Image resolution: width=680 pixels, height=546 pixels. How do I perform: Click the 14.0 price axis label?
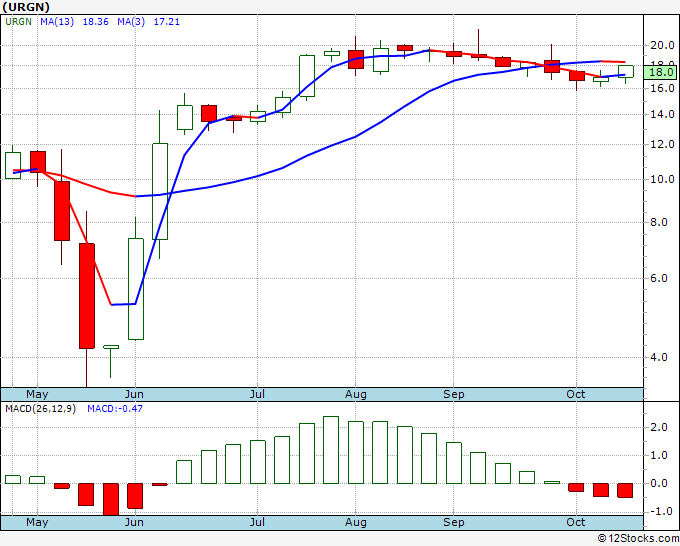[x=662, y=114]
